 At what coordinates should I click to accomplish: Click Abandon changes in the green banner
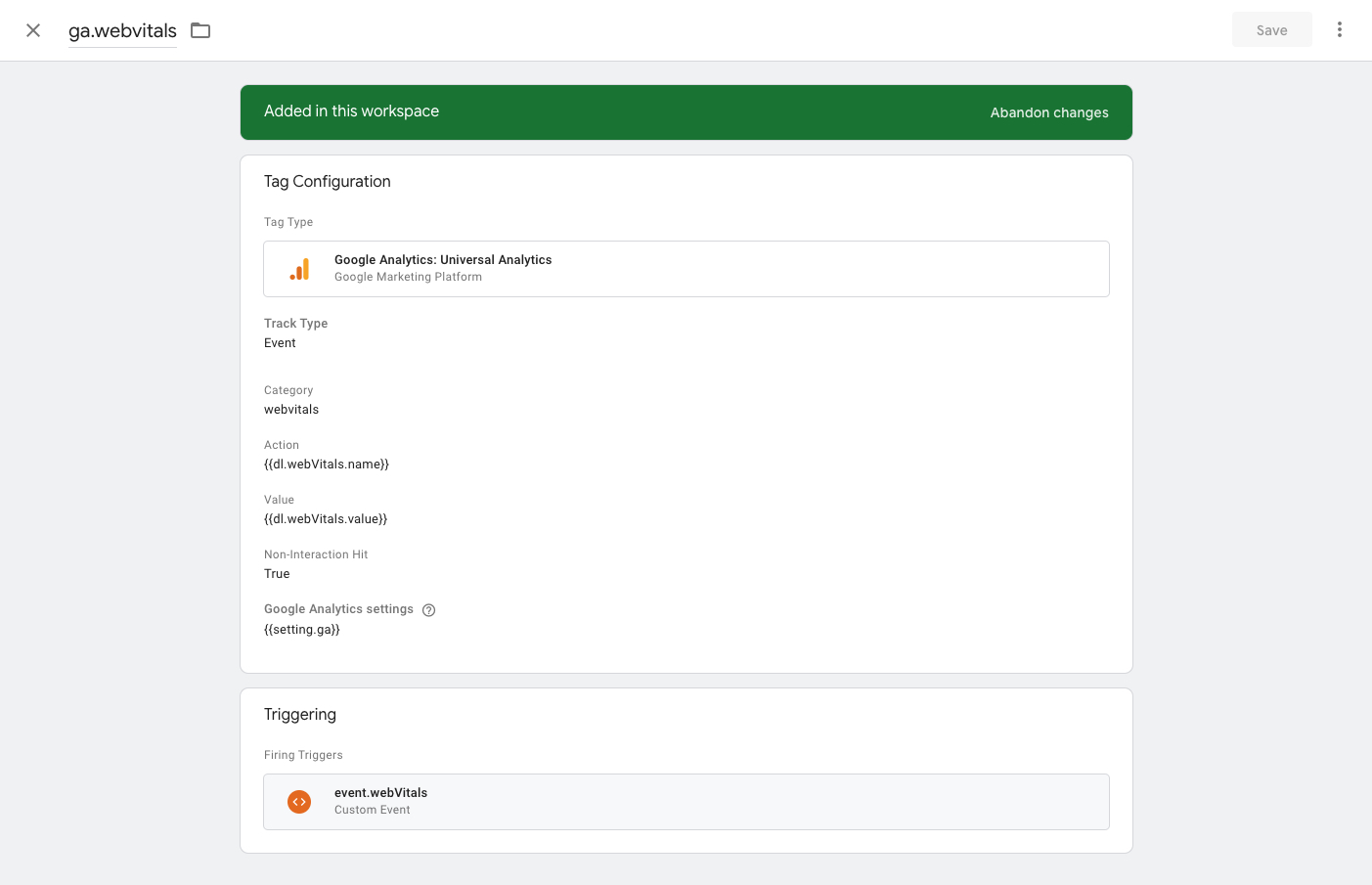[x=1048, y=112]
